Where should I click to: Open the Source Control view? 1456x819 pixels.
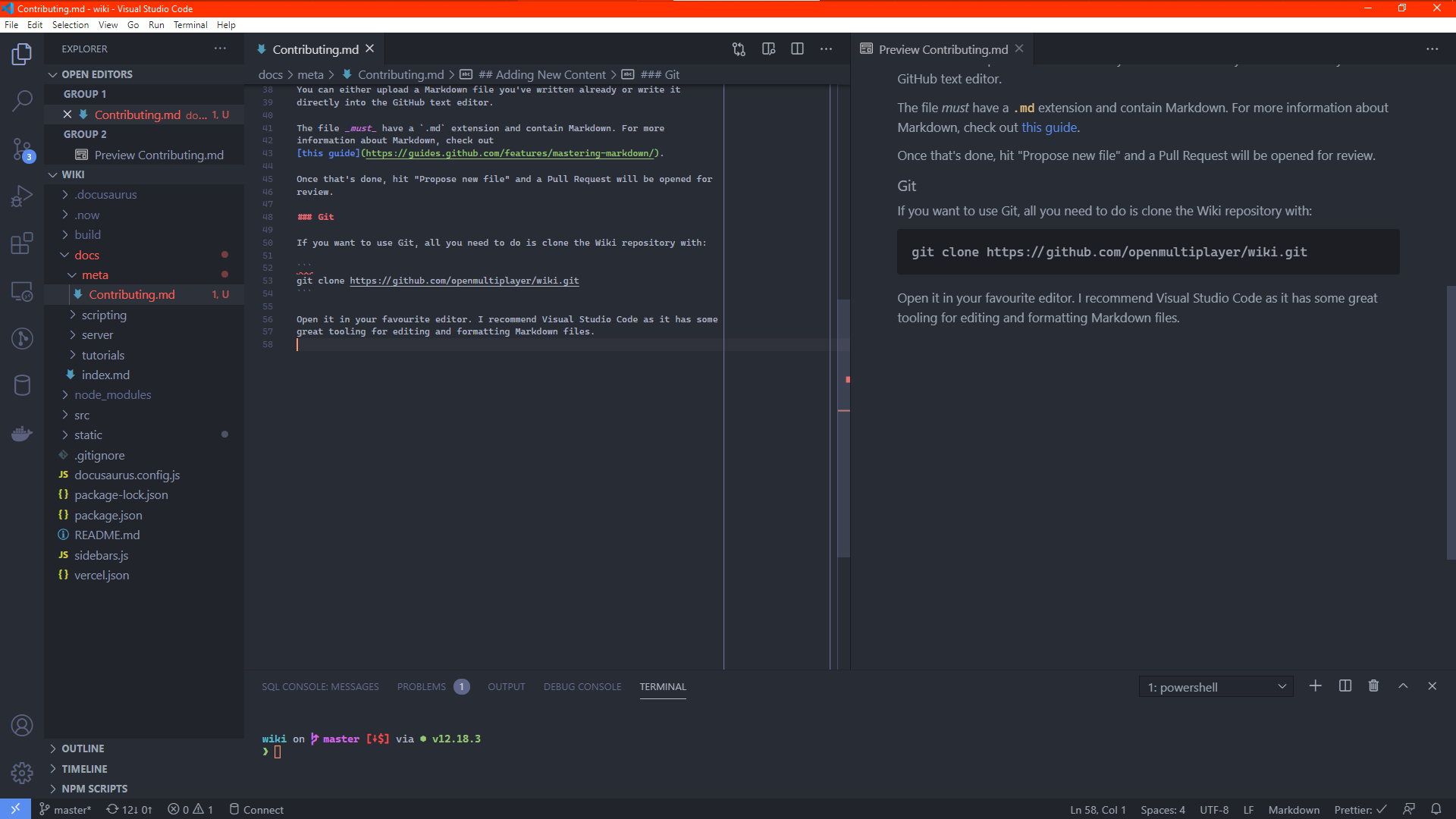pyautogui.click(x=22, y=149)
